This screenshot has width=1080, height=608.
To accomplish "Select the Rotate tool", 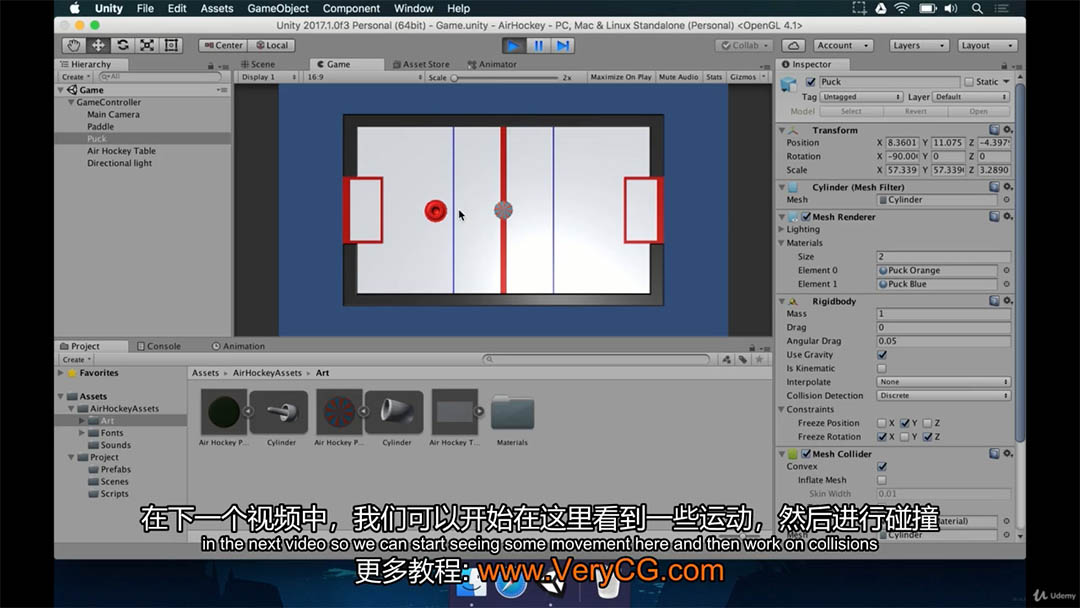I will point(122,45).
